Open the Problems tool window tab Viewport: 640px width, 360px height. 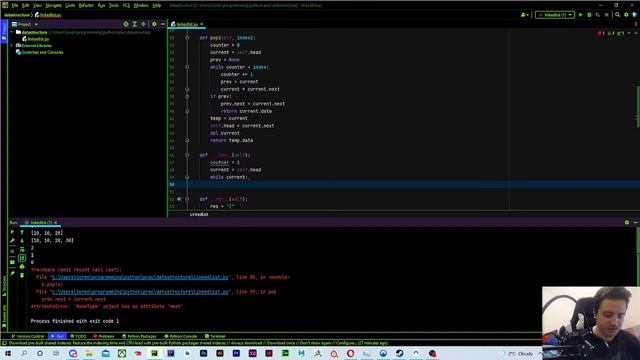coord(104,336)
